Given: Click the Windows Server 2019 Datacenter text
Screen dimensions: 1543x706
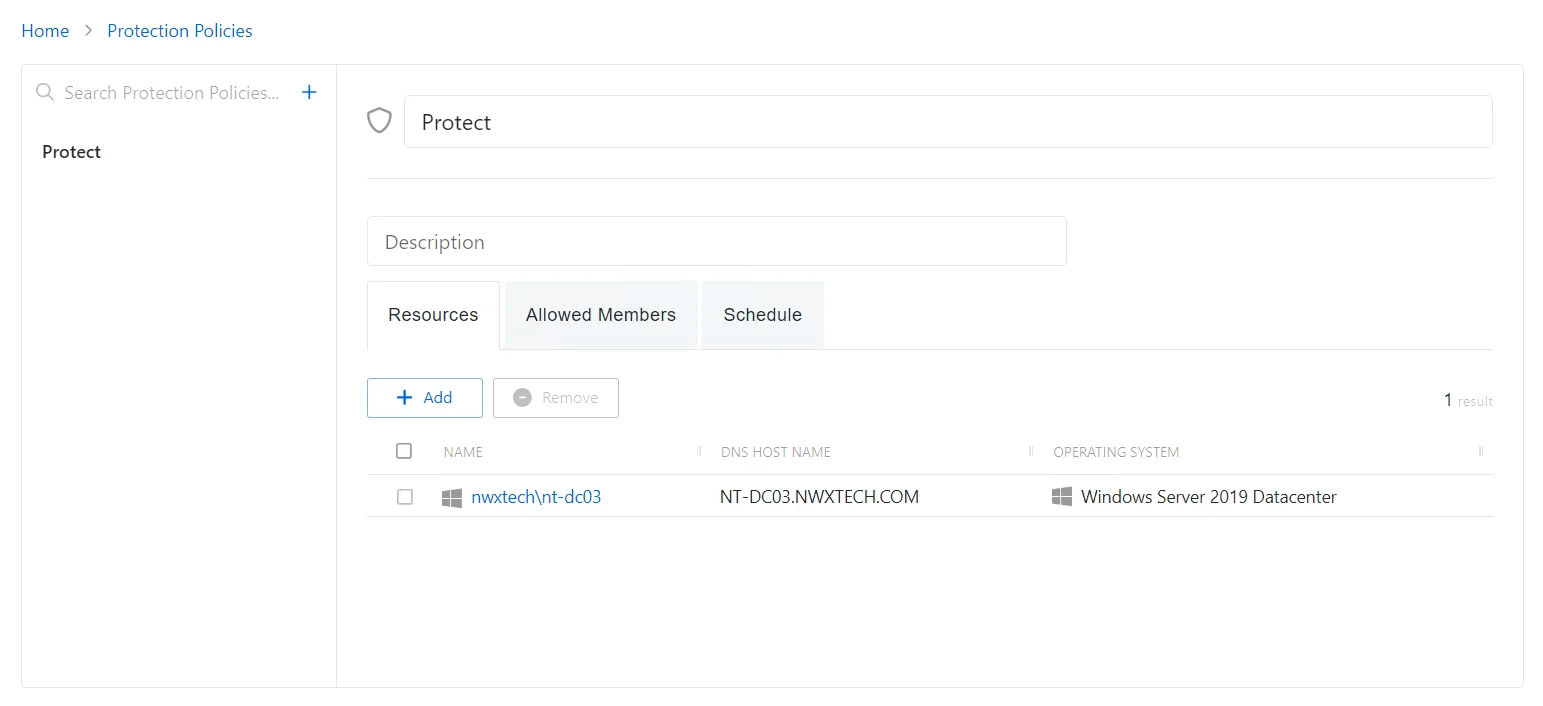Looking at the screenshot, I should point(1209,497).
